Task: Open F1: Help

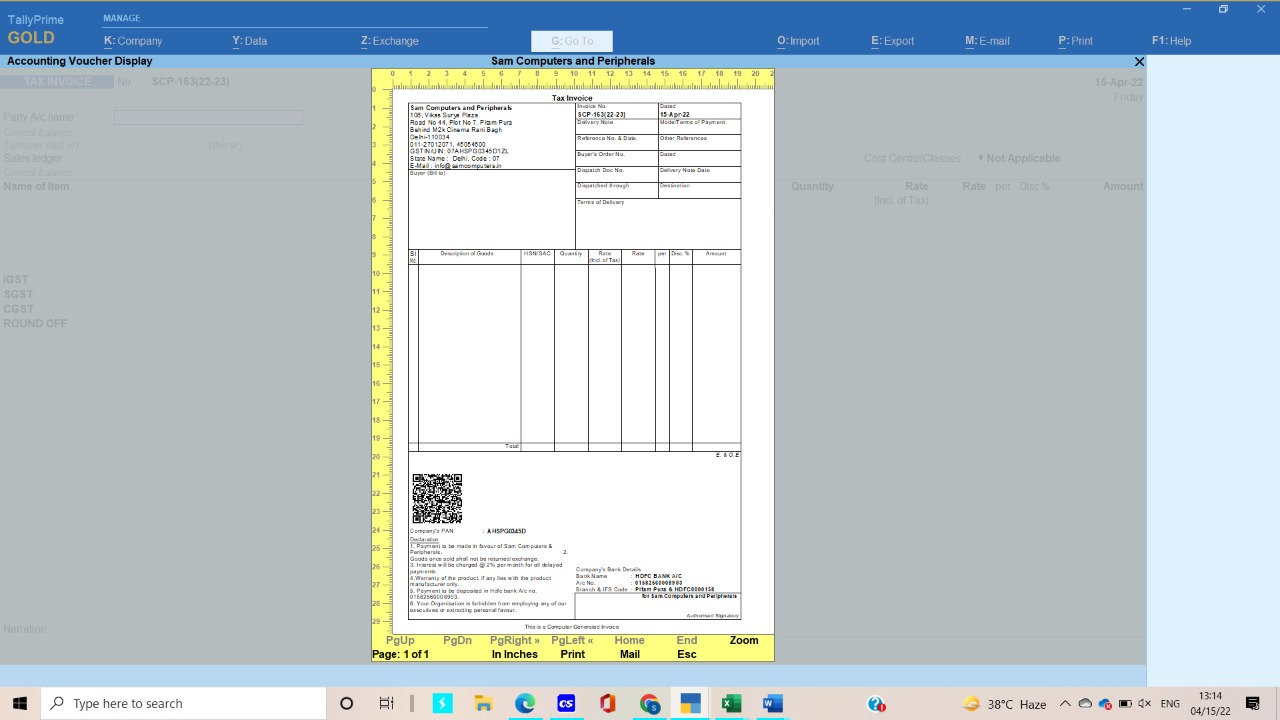Action: [1171, 41]
